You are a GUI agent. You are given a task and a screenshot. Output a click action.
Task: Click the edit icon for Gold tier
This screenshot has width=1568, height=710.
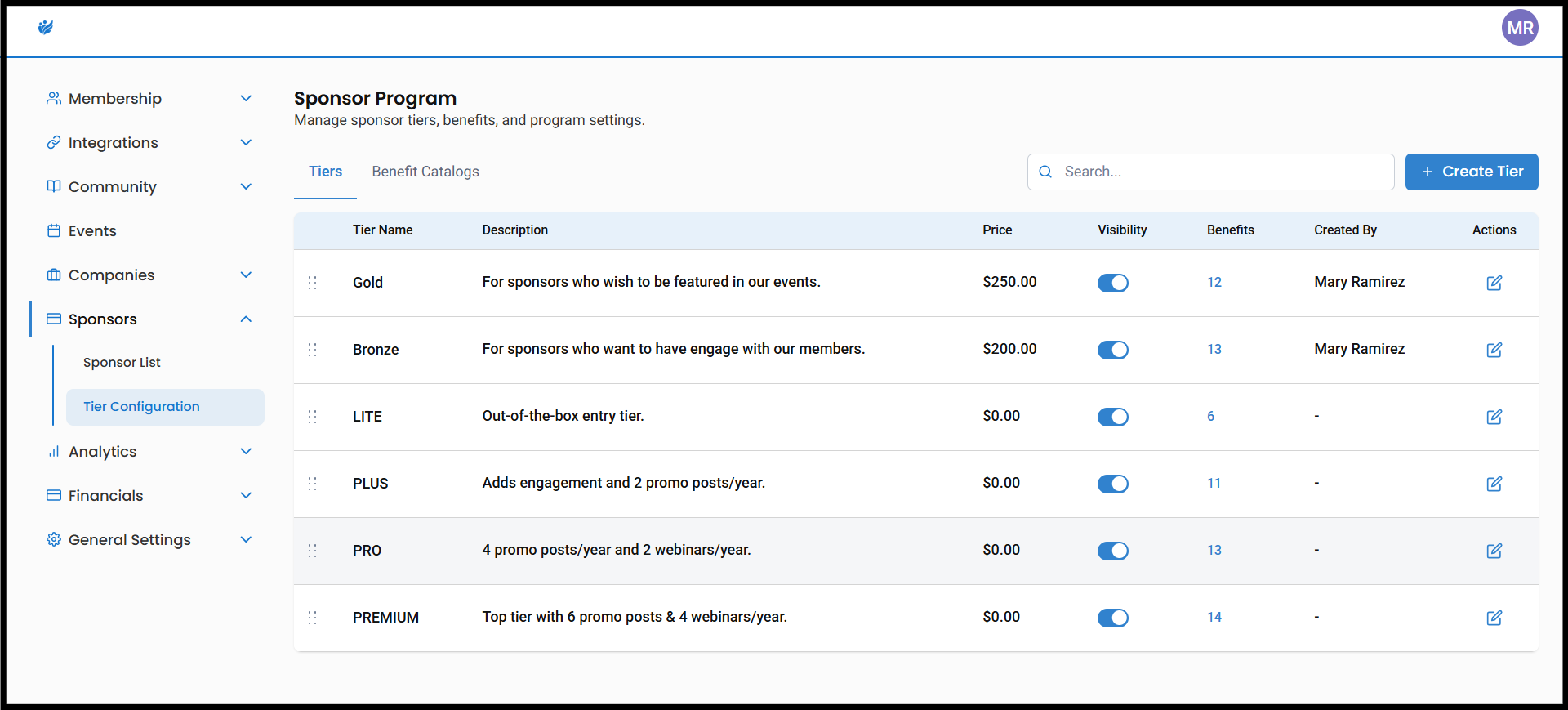(1494, 283)
